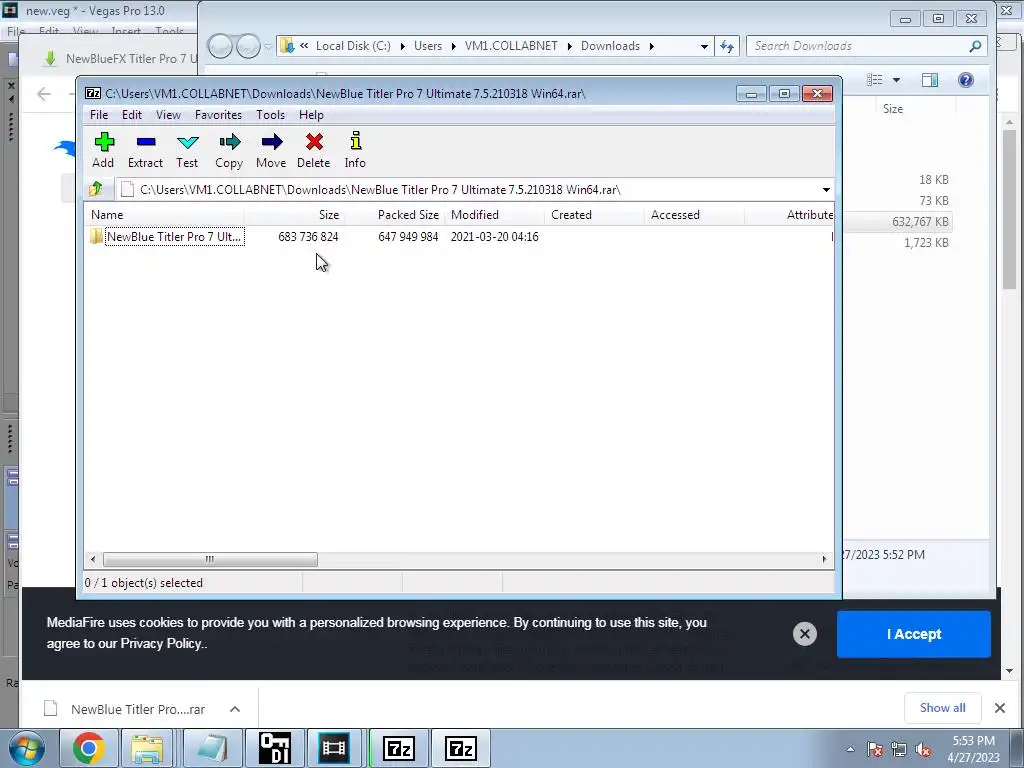Screen dimensions: 1024x768
Task: Open the Edit menu in 7-Zip
Action: [132, 115]
